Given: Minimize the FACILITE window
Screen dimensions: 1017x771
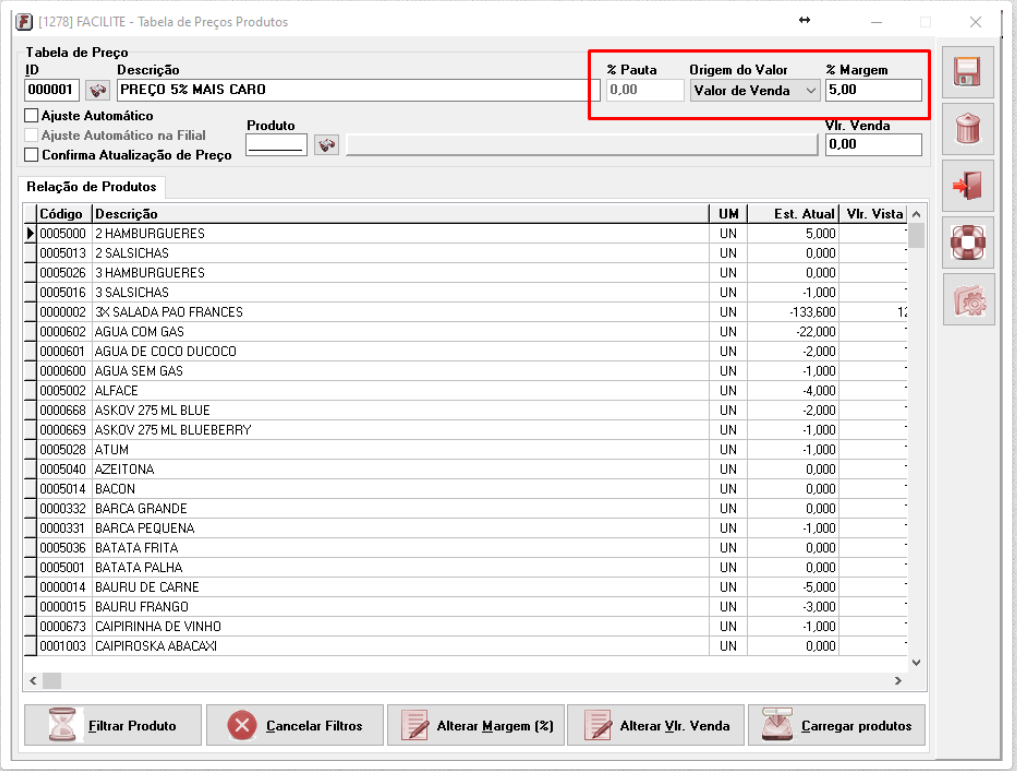Looking at the screenshot, I should click(x=877, y=22).
